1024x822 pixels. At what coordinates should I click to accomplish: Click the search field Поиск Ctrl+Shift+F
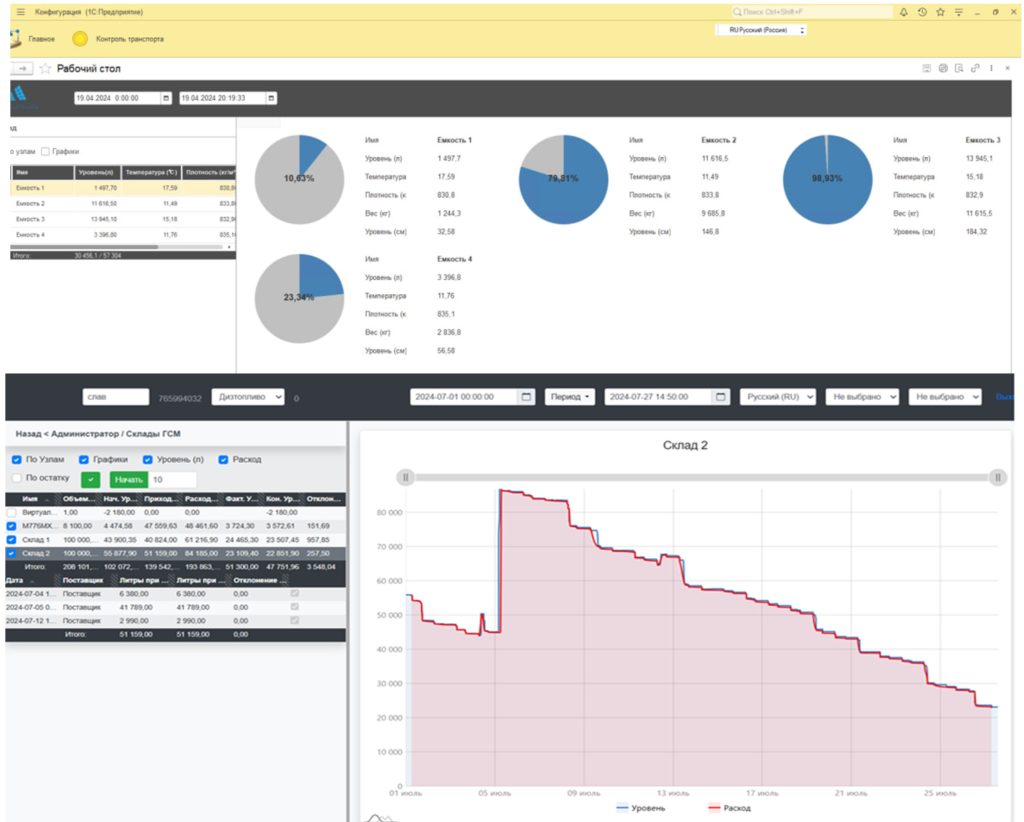point(810,12)
